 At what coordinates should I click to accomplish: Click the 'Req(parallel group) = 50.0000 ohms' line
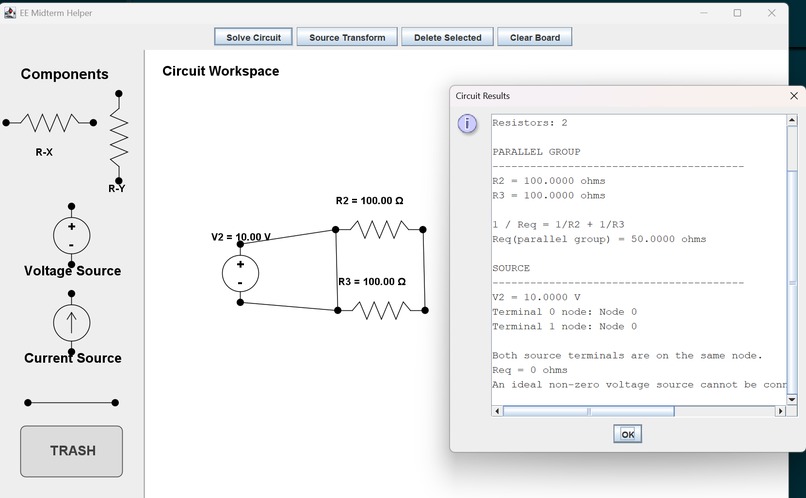(599, 239)
